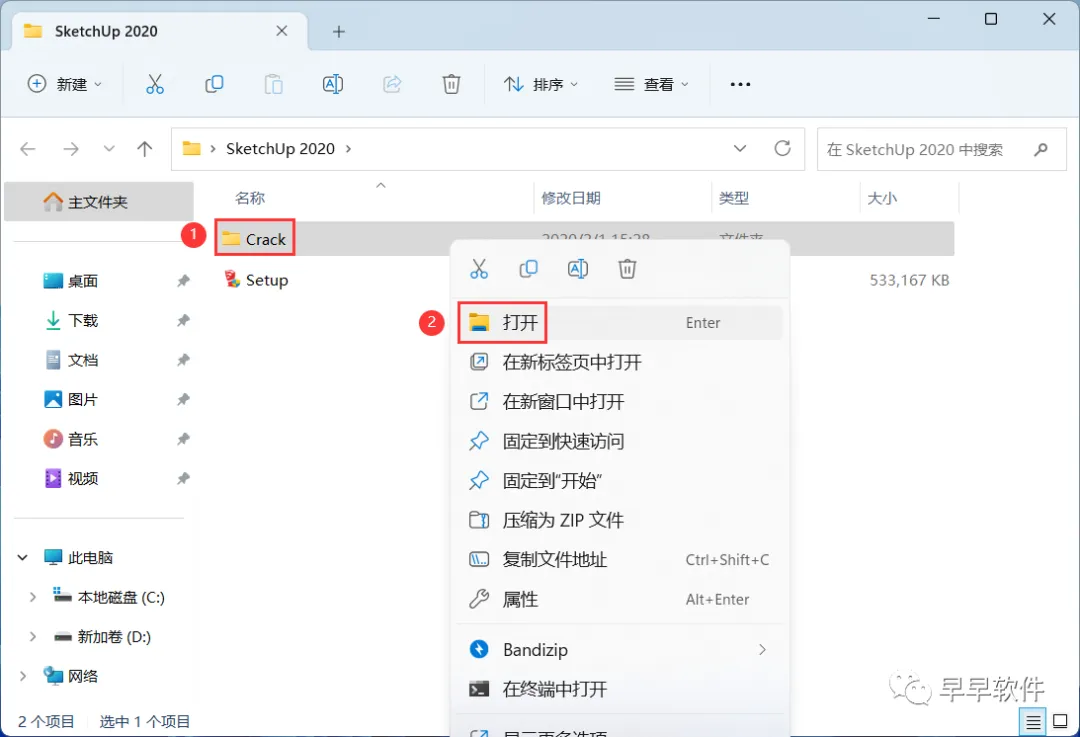This screenshot has height=737, width=1080.
Task: Open 桌面 (Desktop) in the sidebar
Action: tap(83, 281)
